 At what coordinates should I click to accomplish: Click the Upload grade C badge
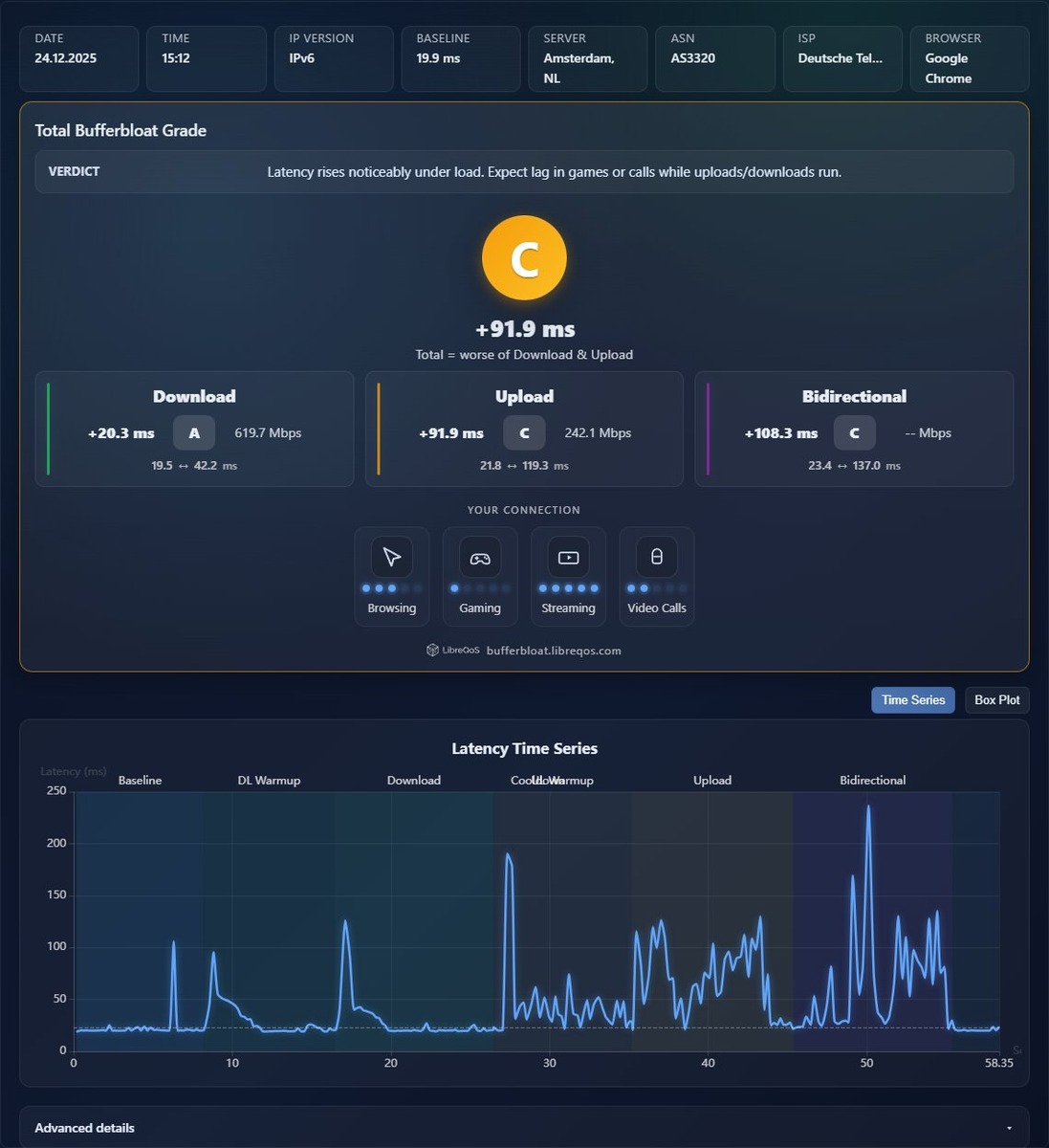pos(524,432)
